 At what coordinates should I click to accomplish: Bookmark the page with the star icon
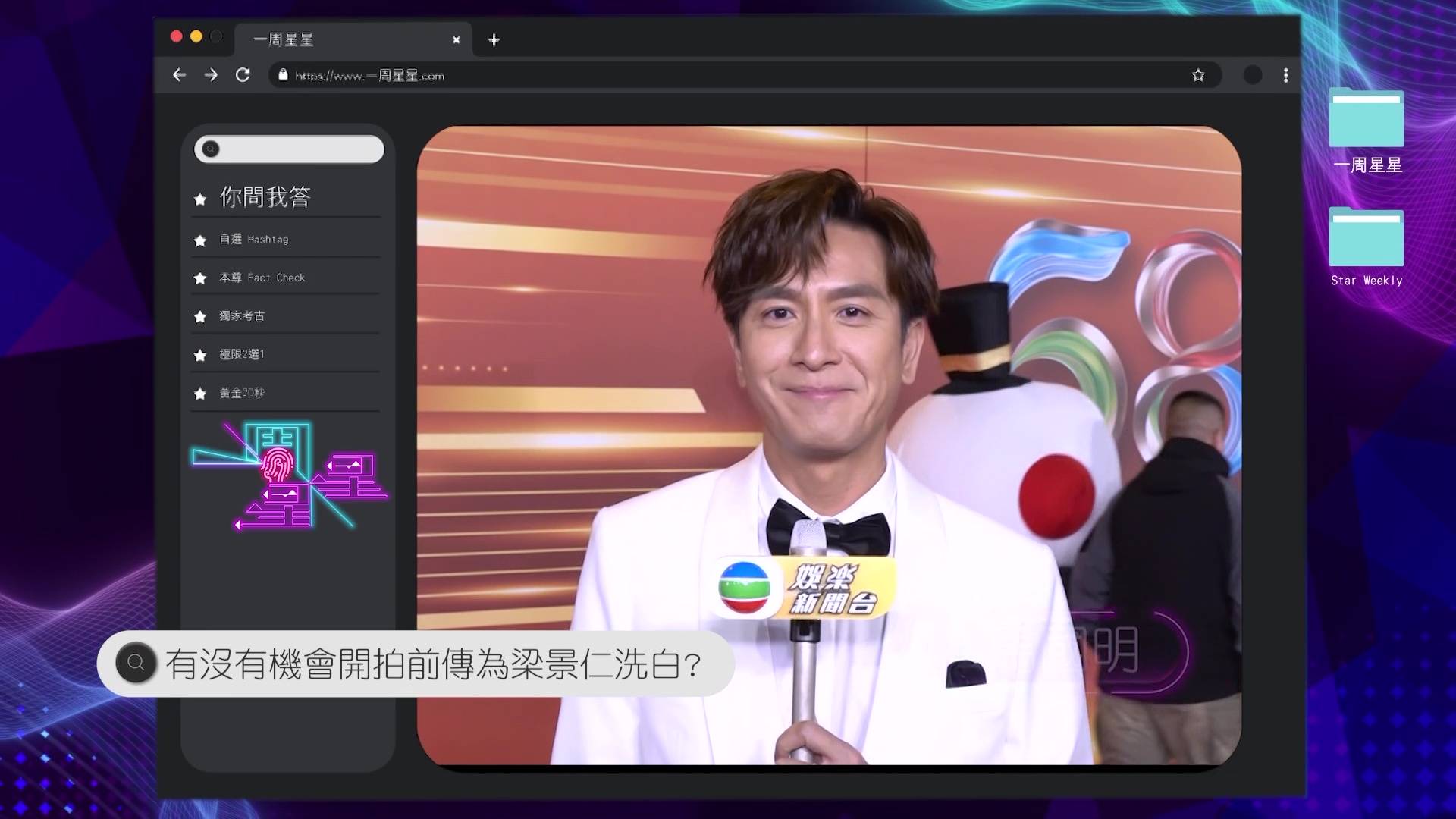coord(1198,75)
